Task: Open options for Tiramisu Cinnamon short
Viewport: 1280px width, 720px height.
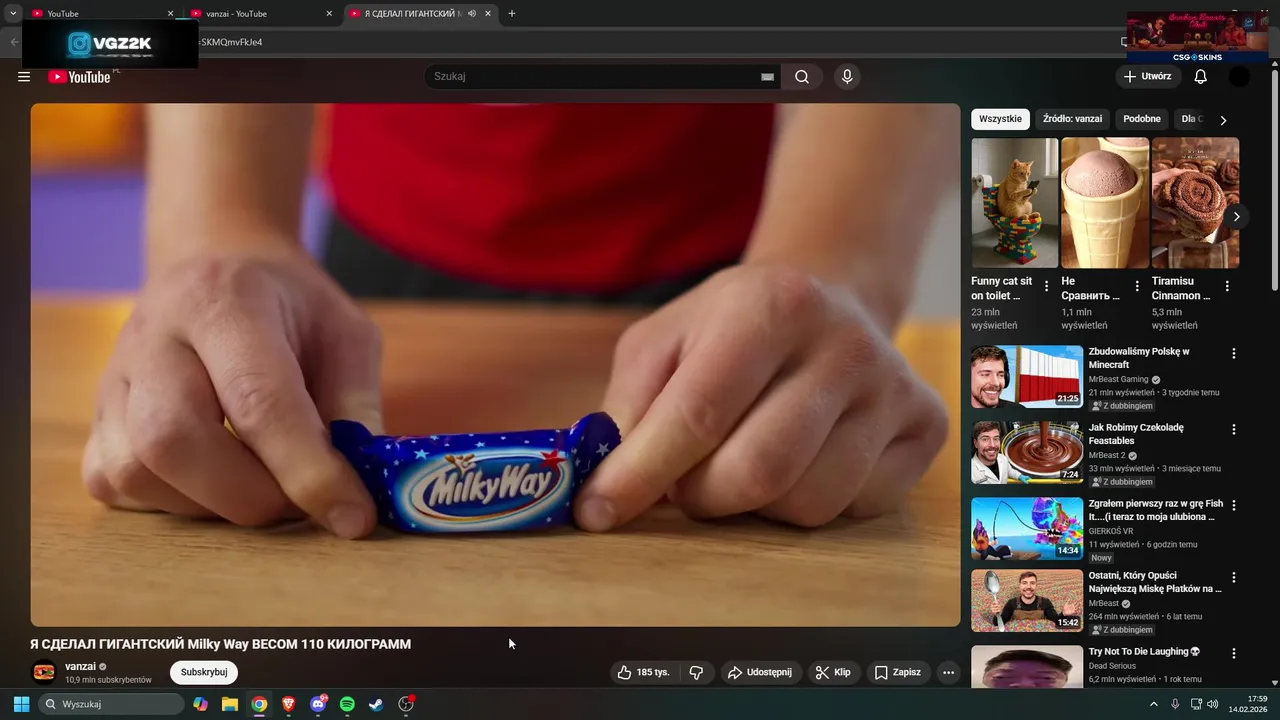Action: 1227,287
